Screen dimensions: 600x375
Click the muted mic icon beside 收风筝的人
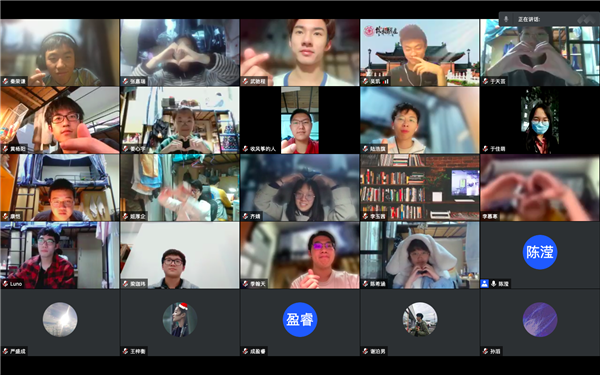click(x=245, y=149)
